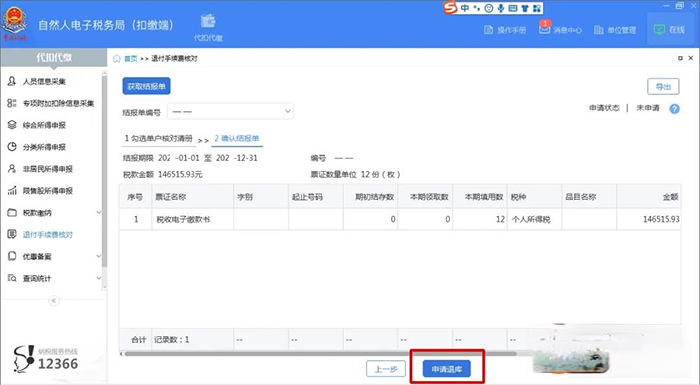The image size is (700, 385).
Task: Open the 操作手册 manual icon
Action: point(488,30)
